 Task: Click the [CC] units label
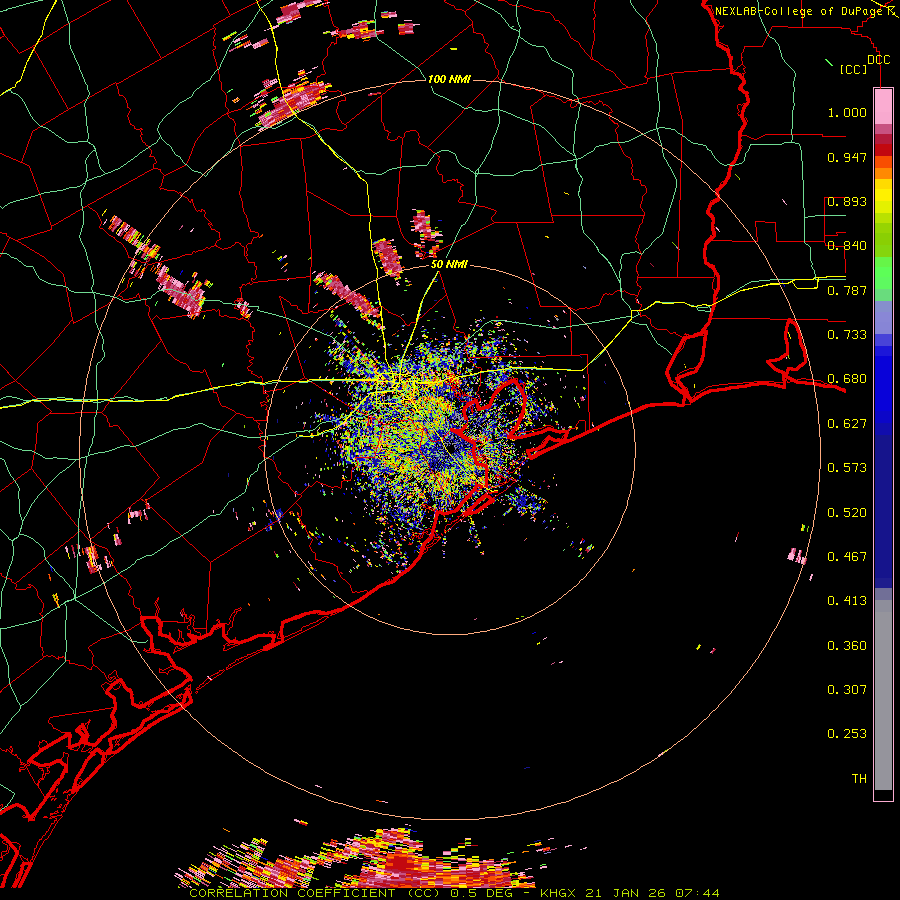854,69
